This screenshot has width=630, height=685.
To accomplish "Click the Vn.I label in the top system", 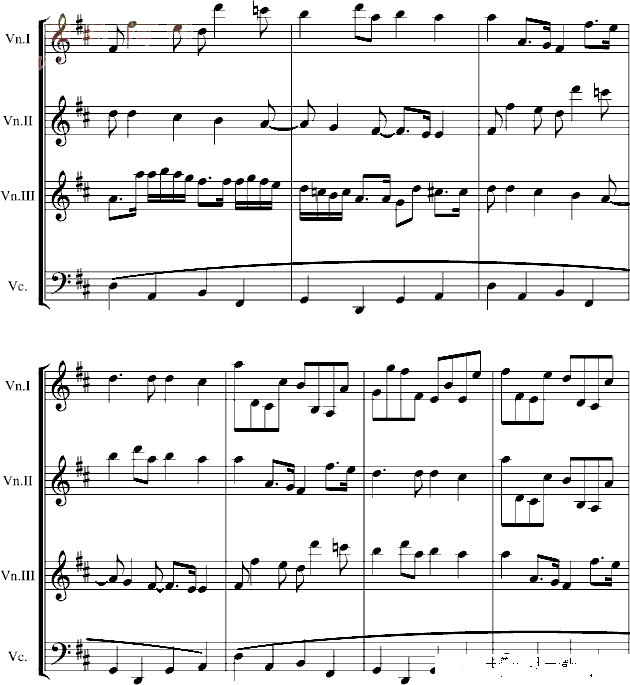I will pos(18,39).
